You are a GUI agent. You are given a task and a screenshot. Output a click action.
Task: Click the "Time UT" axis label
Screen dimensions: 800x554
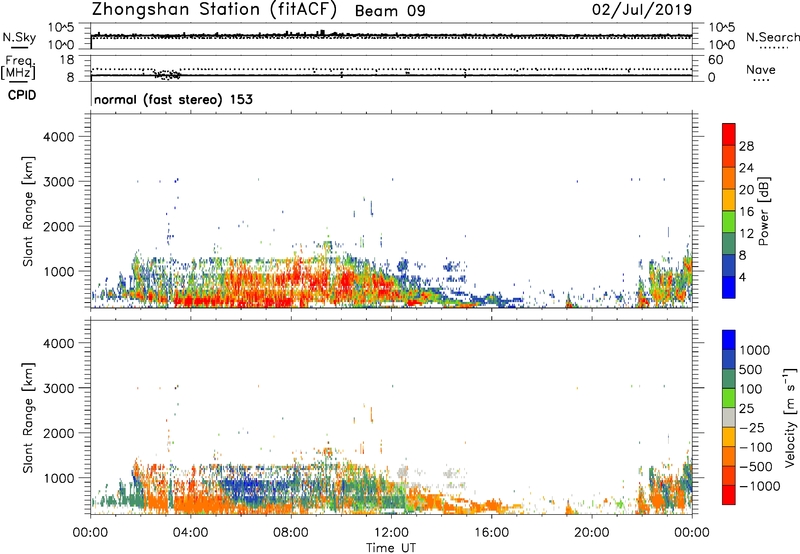[x=391, y=548]
